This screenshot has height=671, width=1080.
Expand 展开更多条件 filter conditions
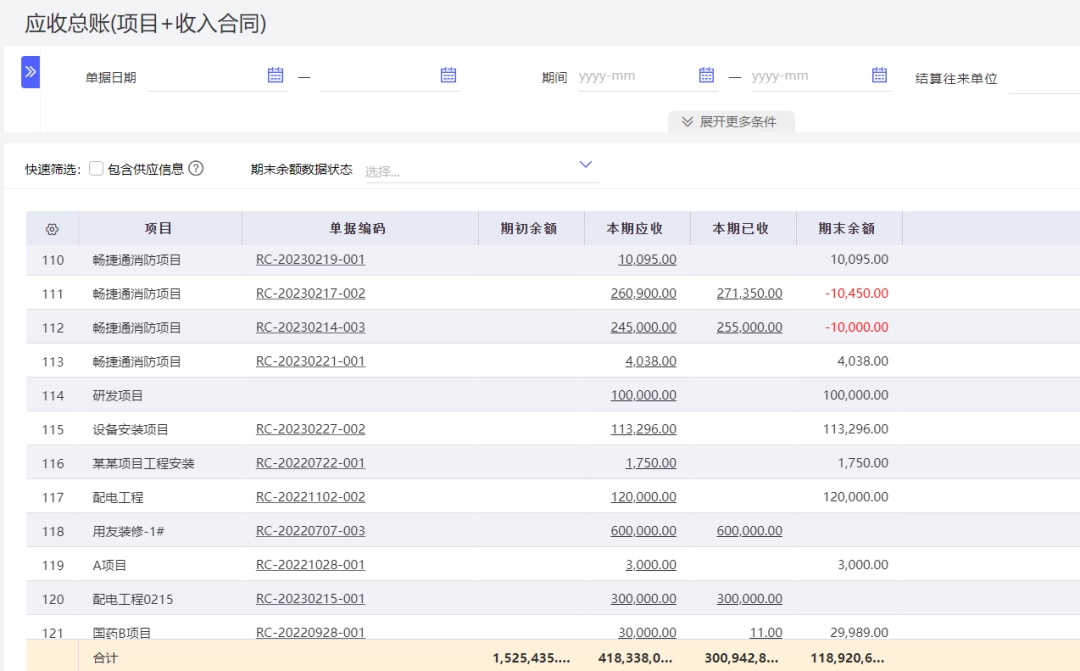731,122
